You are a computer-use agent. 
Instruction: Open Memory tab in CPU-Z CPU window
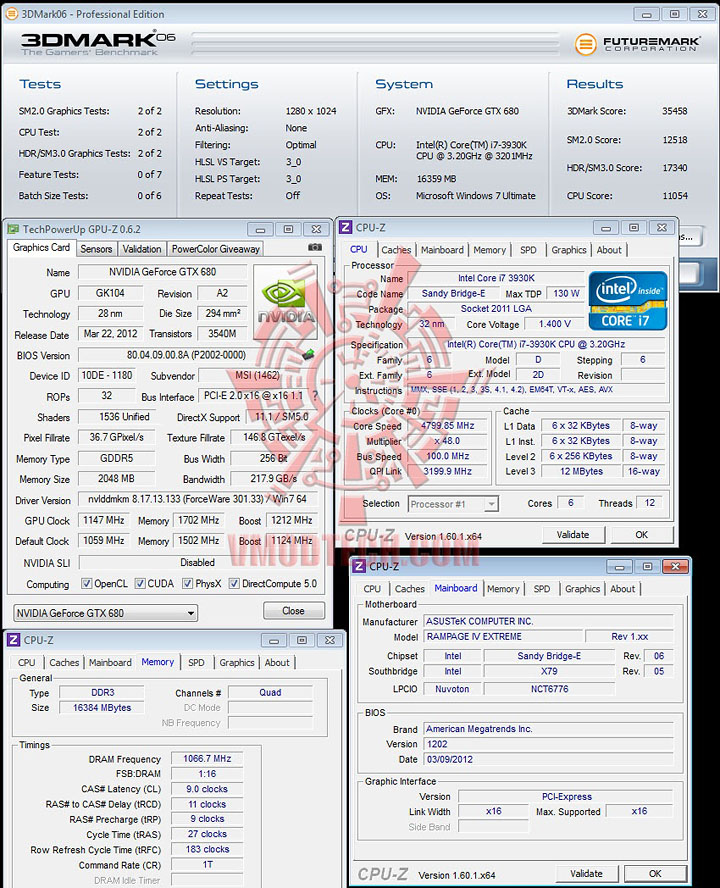[489, 250]
